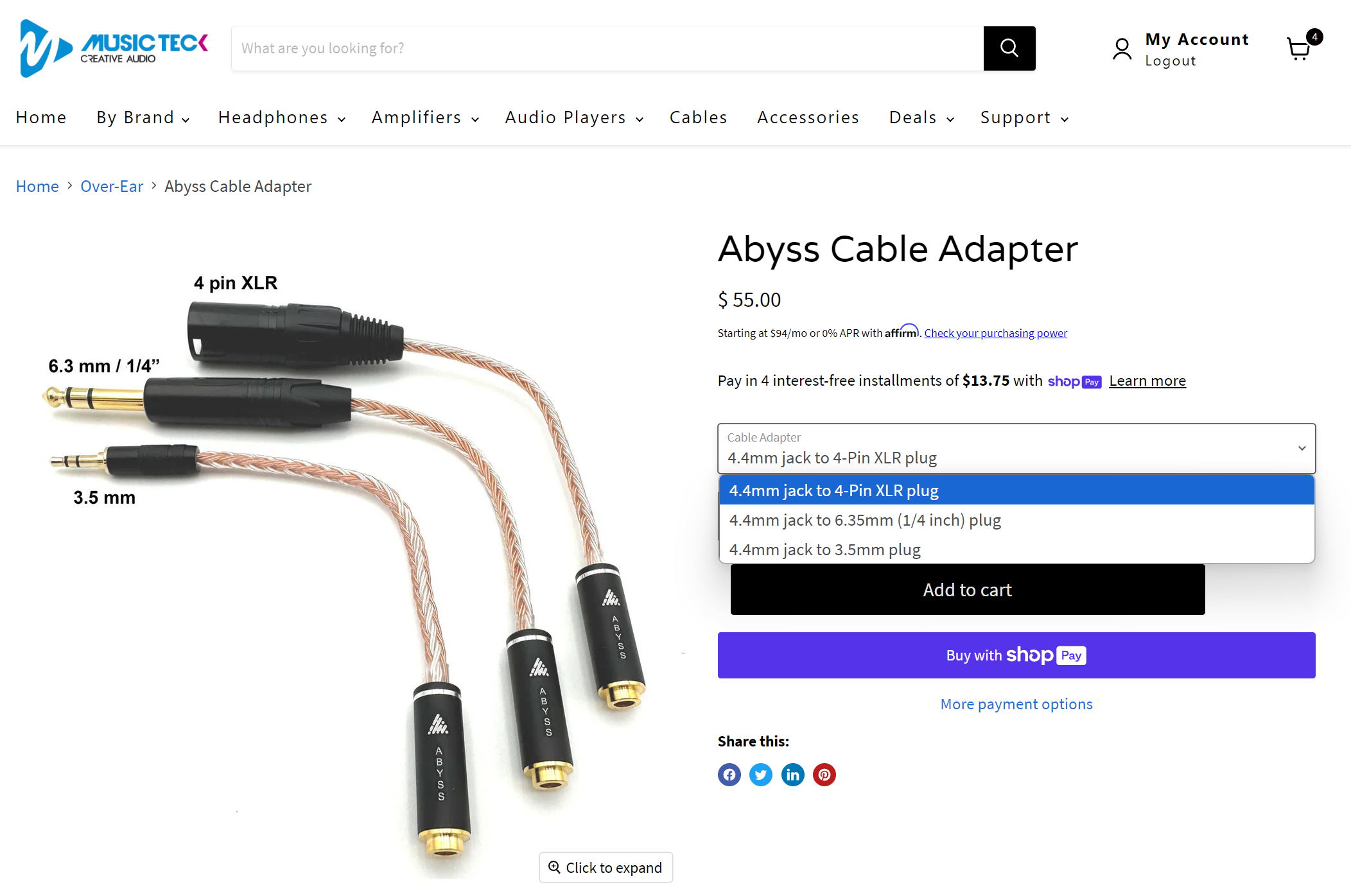Open the Cables menu item
1351x896 pixels.
(699, 117)
